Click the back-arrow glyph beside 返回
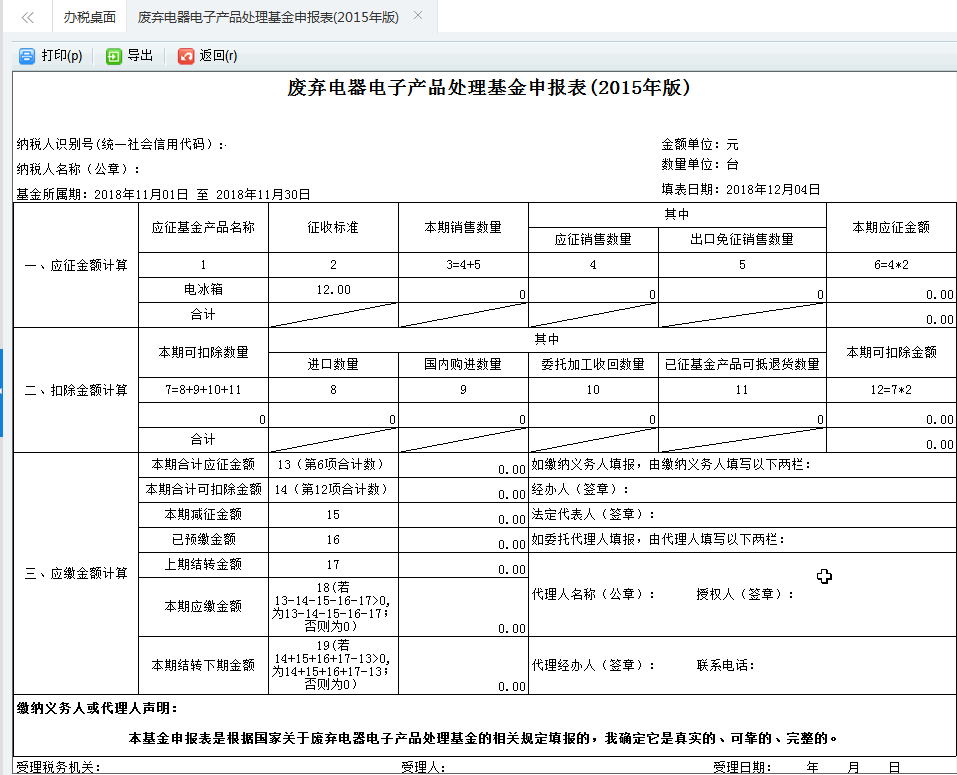Screen dimensions: 957x775 (x=184, y=57)
